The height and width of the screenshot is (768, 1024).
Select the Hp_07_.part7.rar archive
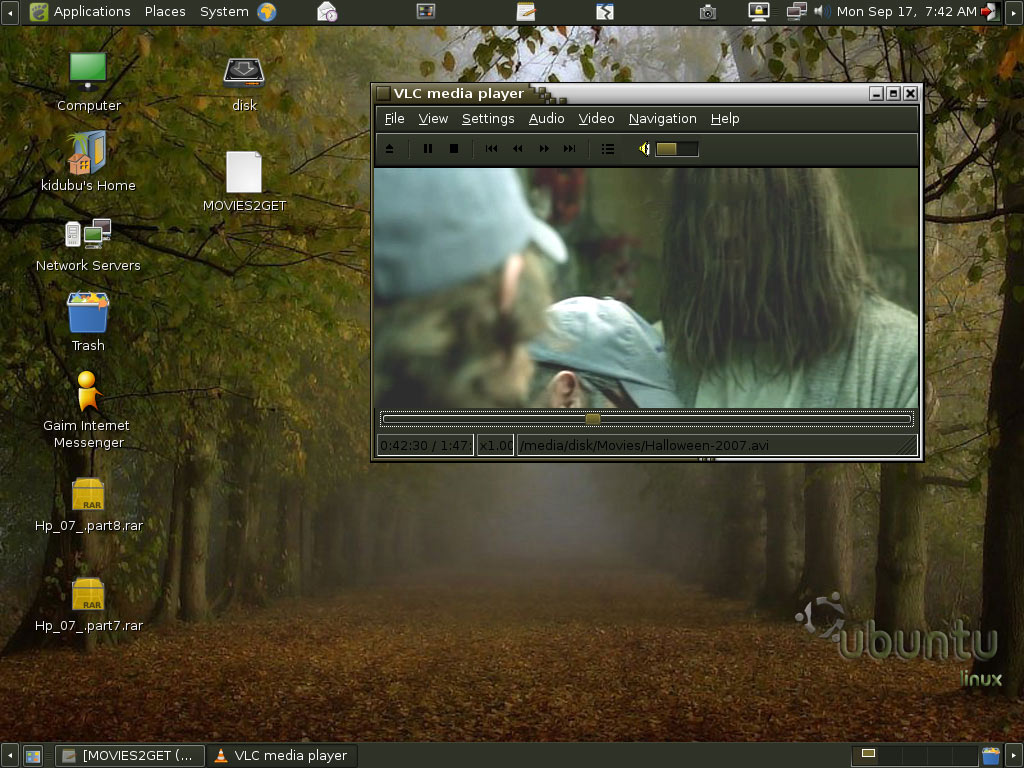88,605
